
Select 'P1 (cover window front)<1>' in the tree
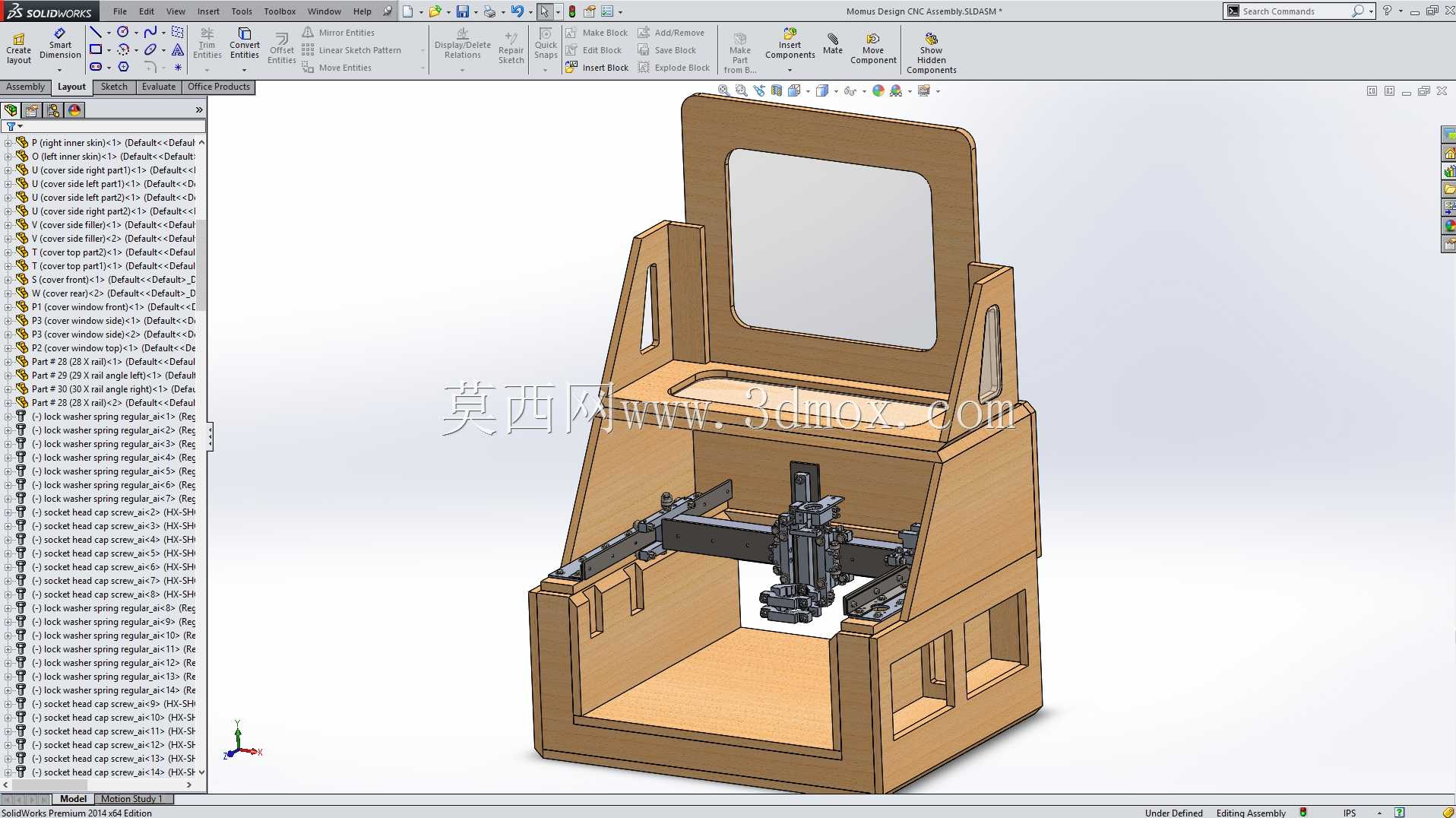(x=114, y=307)
